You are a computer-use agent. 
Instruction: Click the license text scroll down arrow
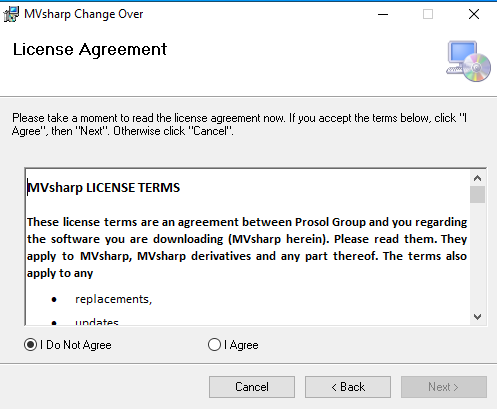[477, 316]
